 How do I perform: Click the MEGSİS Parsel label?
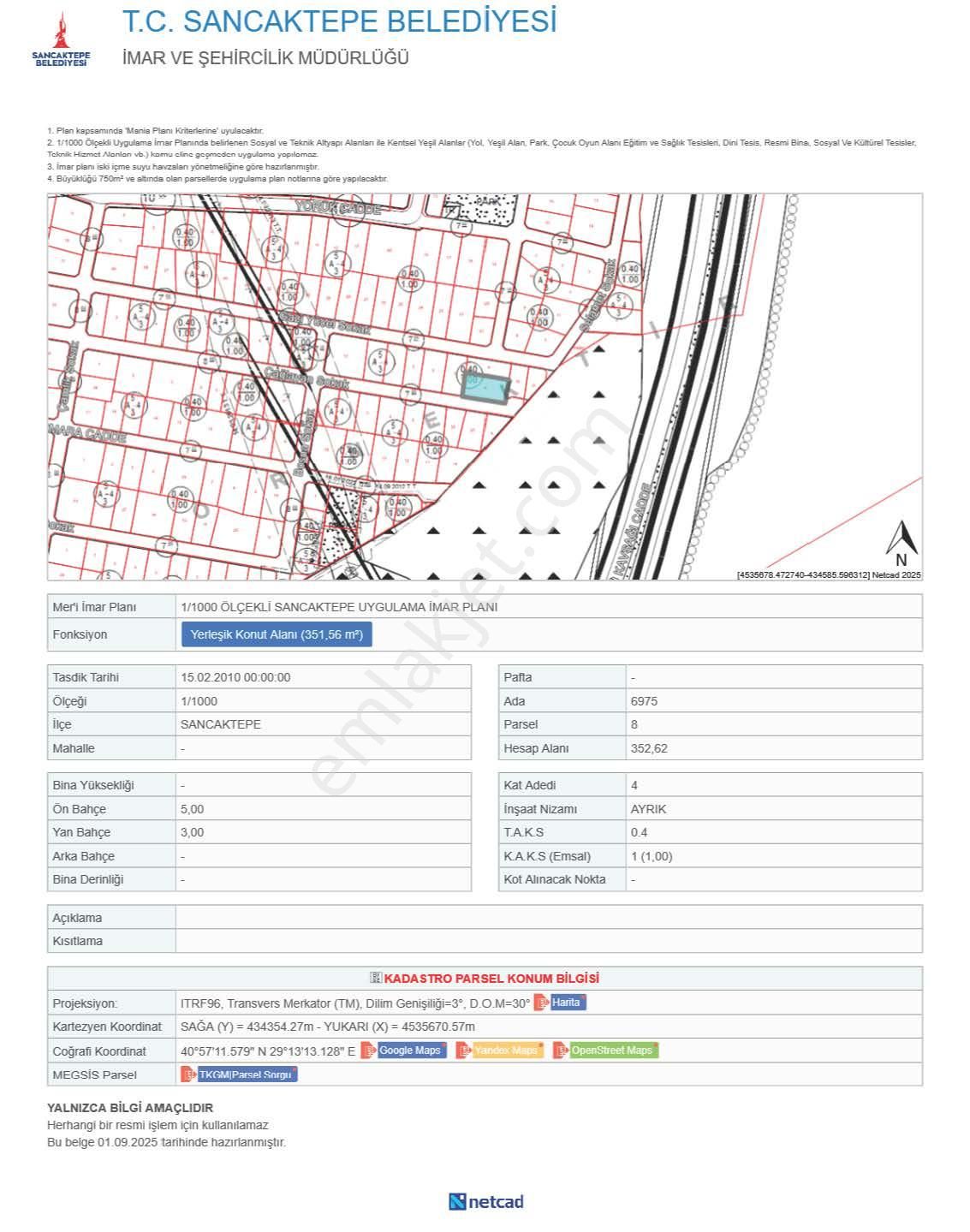click(x=94, y=1074)
